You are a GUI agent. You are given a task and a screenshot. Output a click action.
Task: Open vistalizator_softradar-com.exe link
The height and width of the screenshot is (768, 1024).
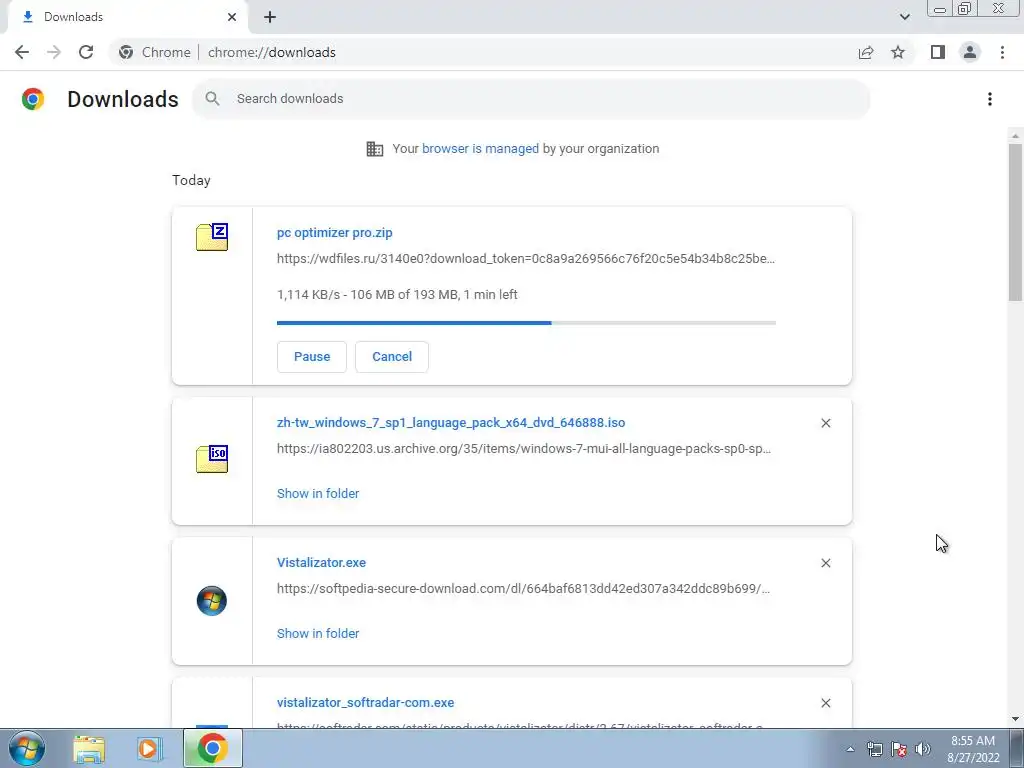coord(365,703)
